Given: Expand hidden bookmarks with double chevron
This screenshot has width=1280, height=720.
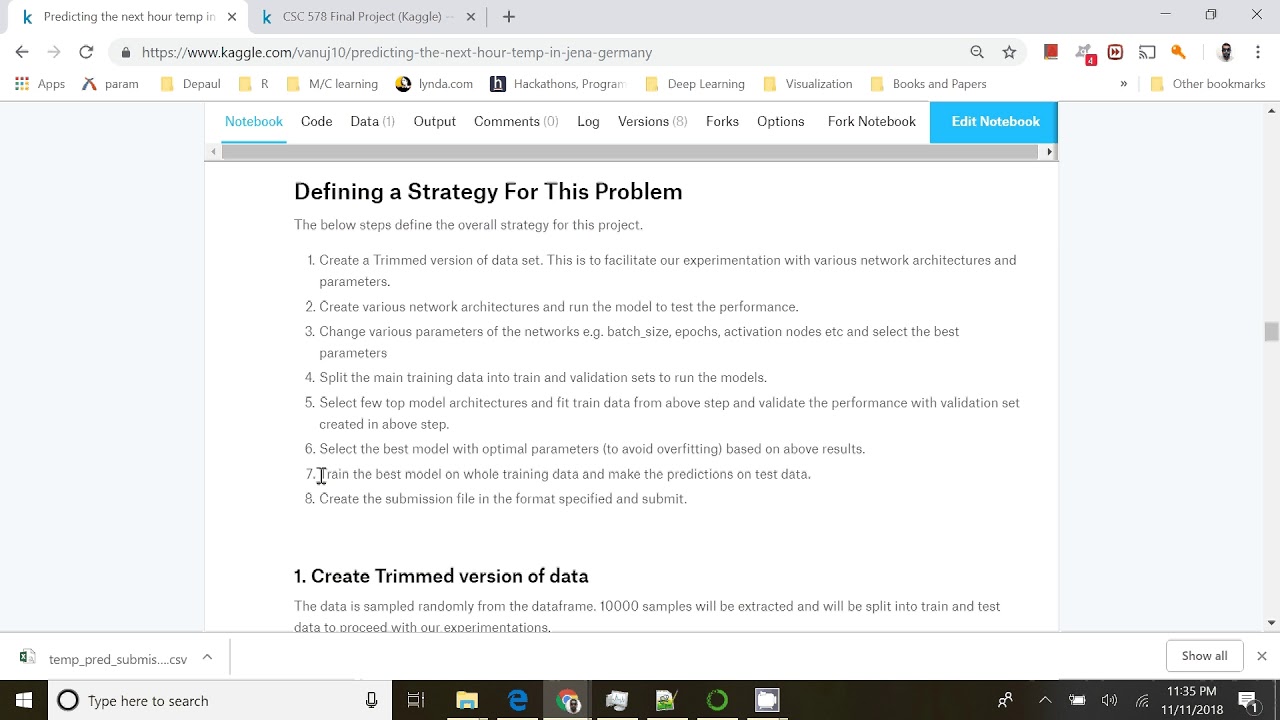Looking at the screenshot, I should [1123, 84].
